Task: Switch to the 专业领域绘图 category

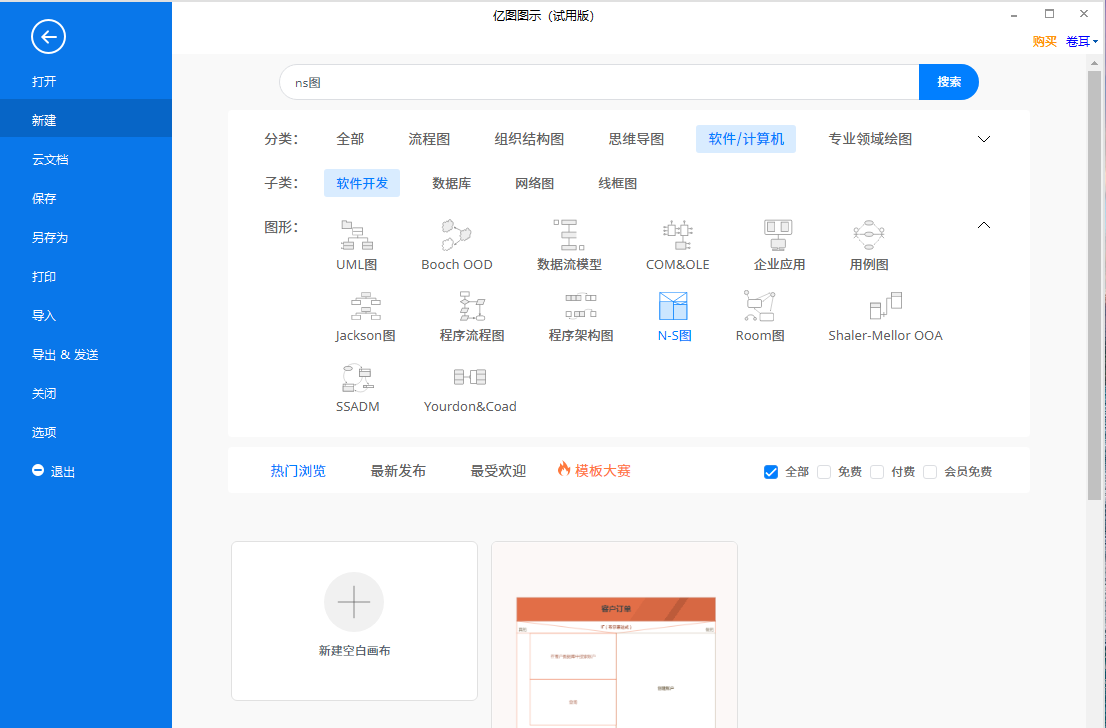Action: (870, 139)
